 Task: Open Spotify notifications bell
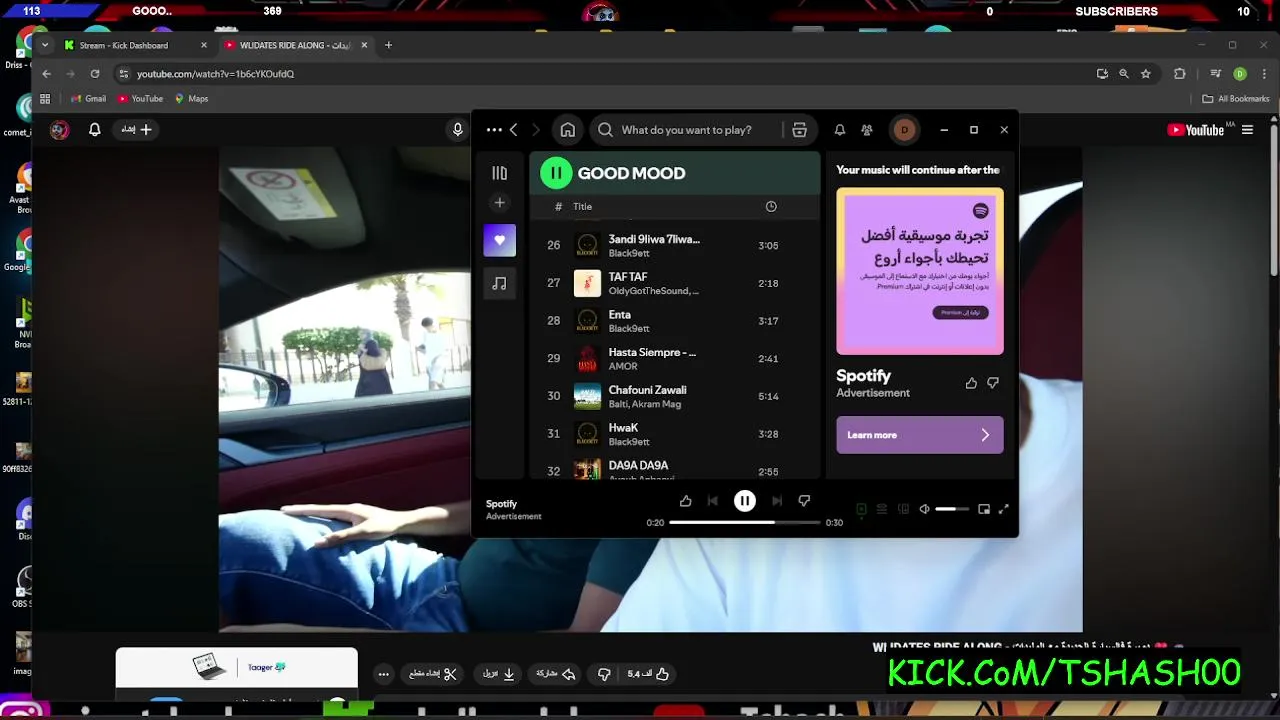tap(840, 130)
